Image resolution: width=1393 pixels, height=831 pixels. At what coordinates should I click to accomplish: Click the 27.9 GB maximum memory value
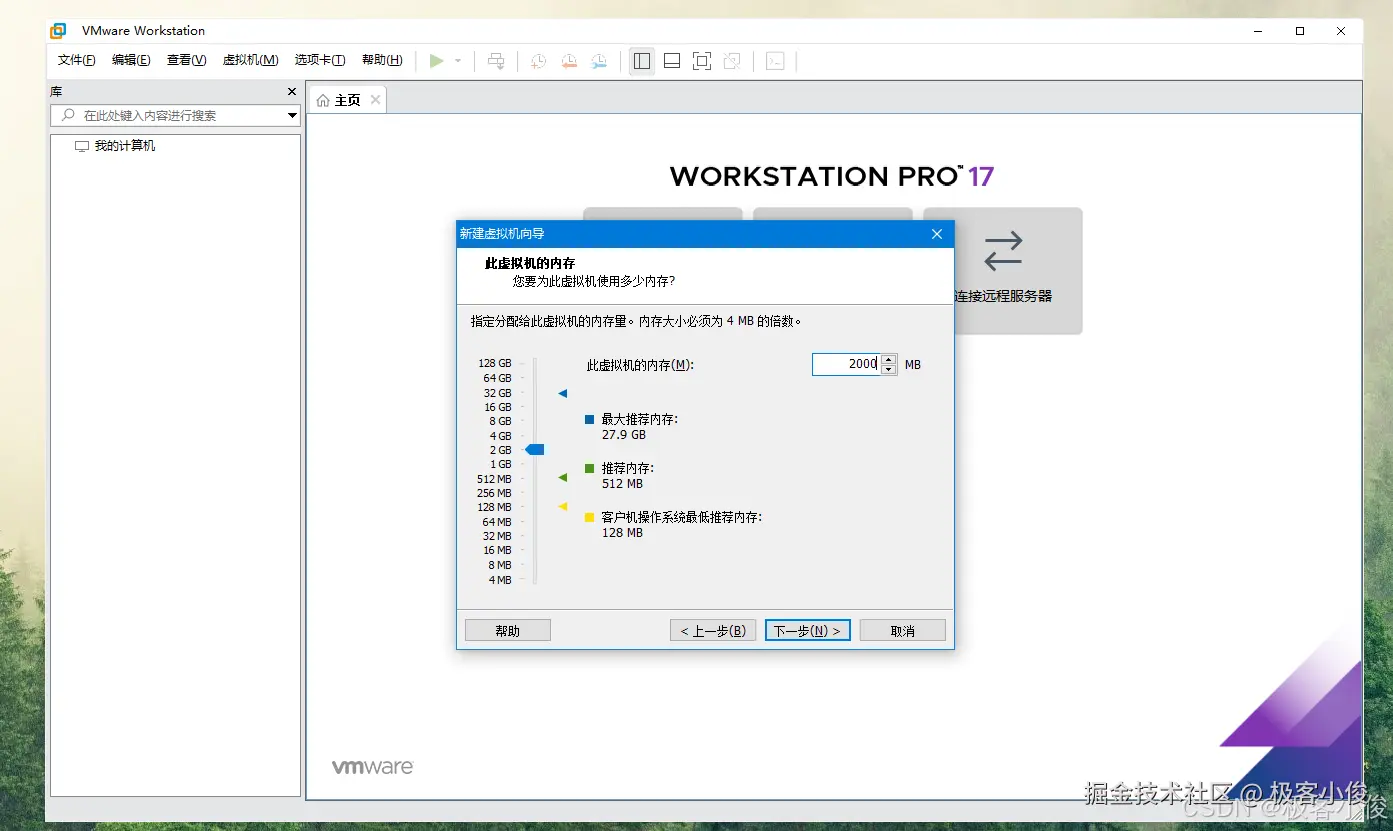[624, 435]
